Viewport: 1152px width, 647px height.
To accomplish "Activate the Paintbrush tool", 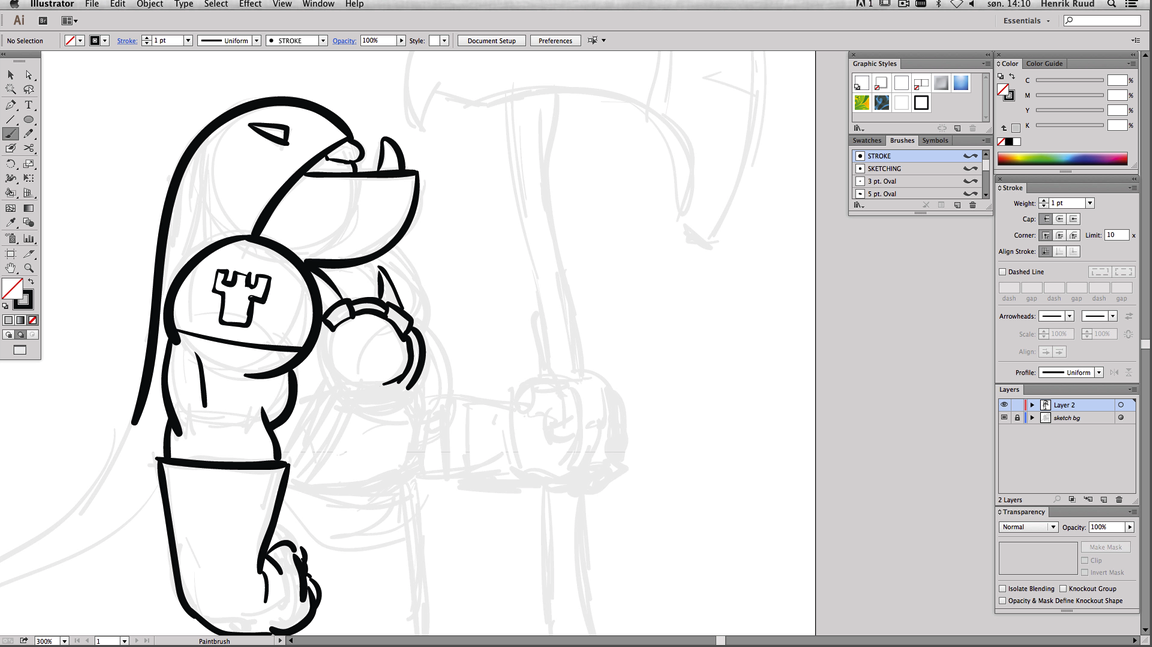I will (10, 134).
